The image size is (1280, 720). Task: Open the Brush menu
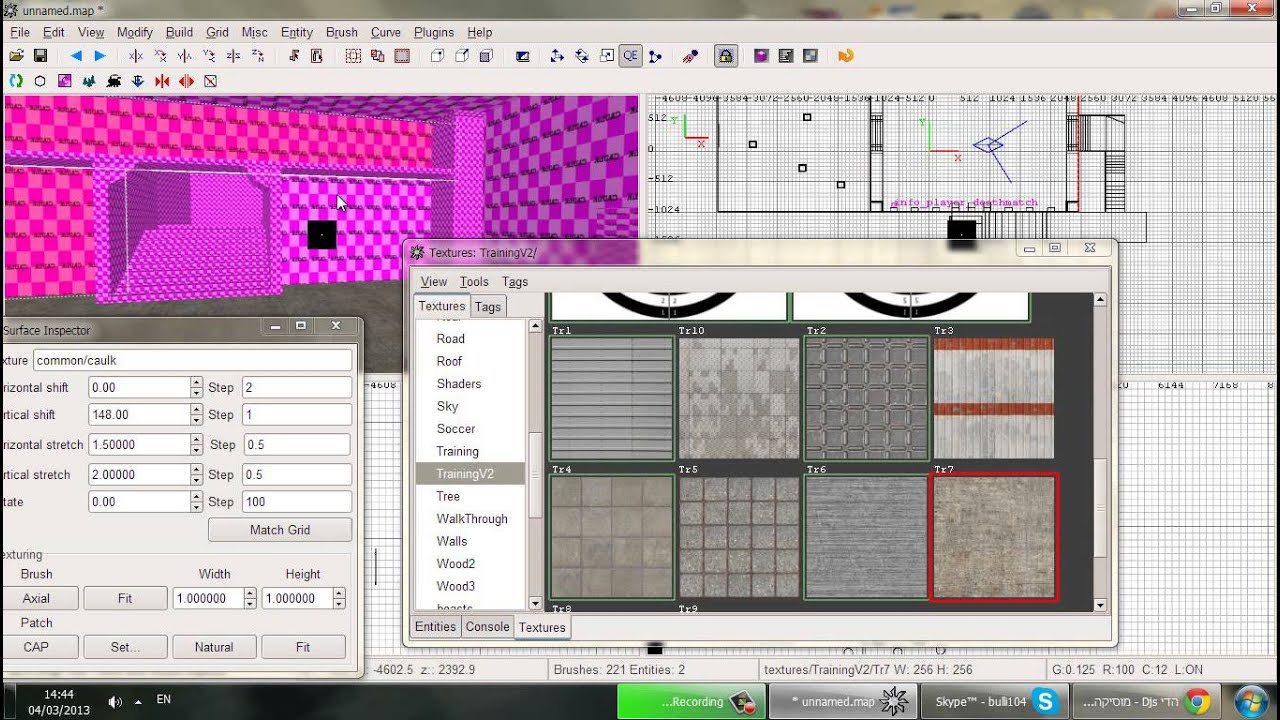click(x=341, y=32)
